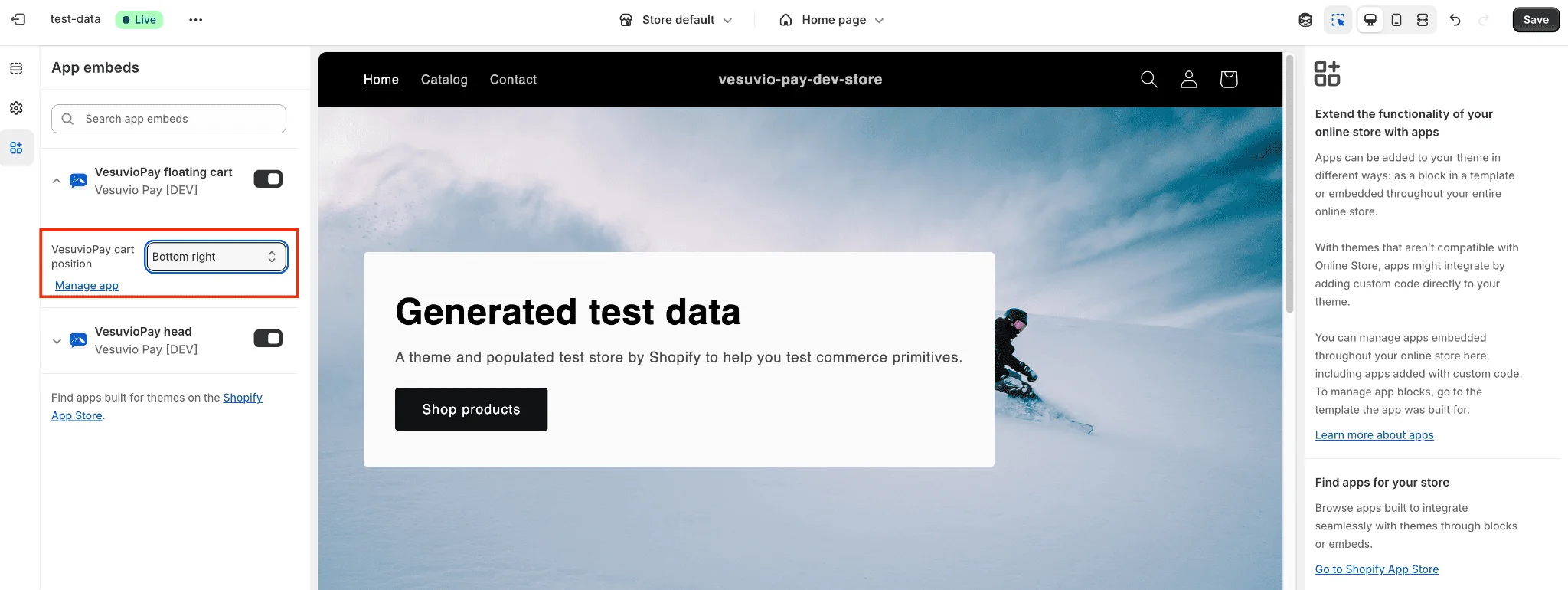This screenshot has height=590, width=1568.
Task: Enable the inspector selection tool
Action: tap(1338, 20)
